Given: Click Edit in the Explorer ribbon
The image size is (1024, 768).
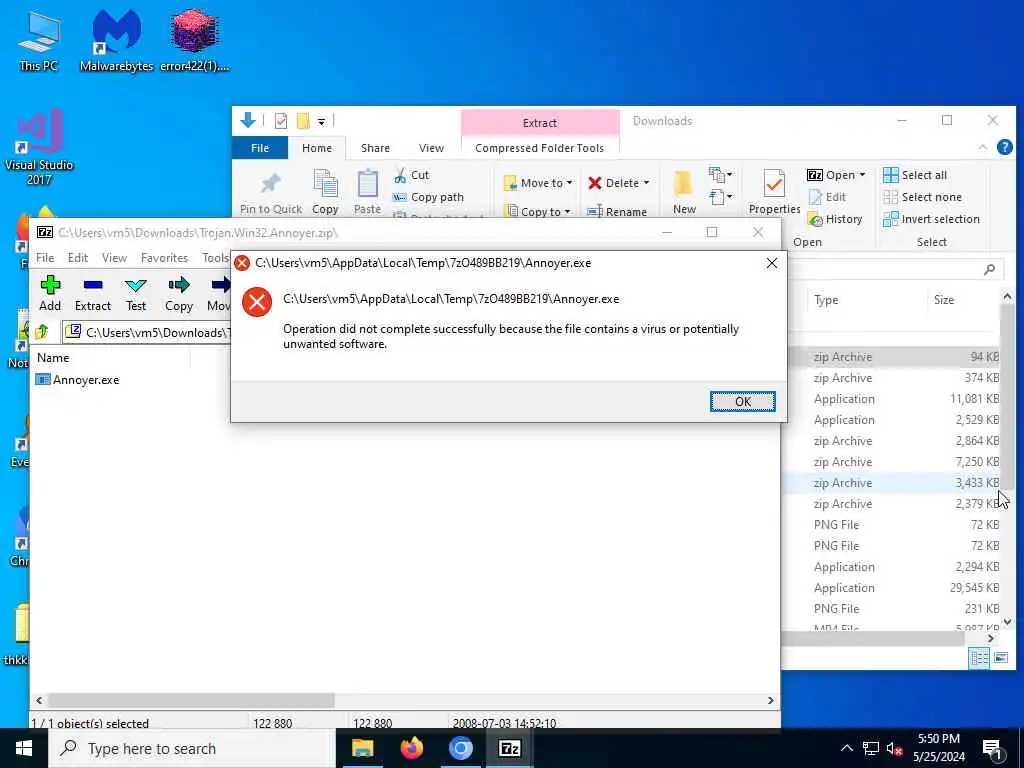Looking at the screenshot, I should tap(827, 197).
